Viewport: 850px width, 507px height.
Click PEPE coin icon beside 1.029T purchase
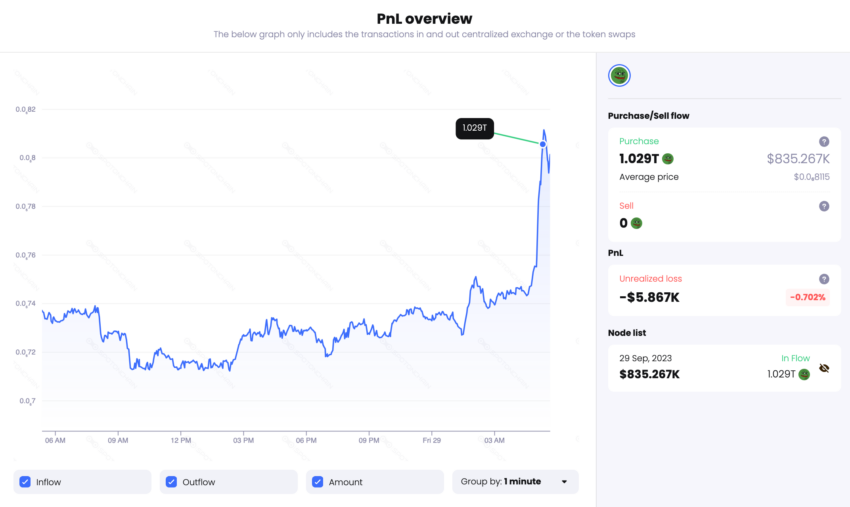pos(668,158)
